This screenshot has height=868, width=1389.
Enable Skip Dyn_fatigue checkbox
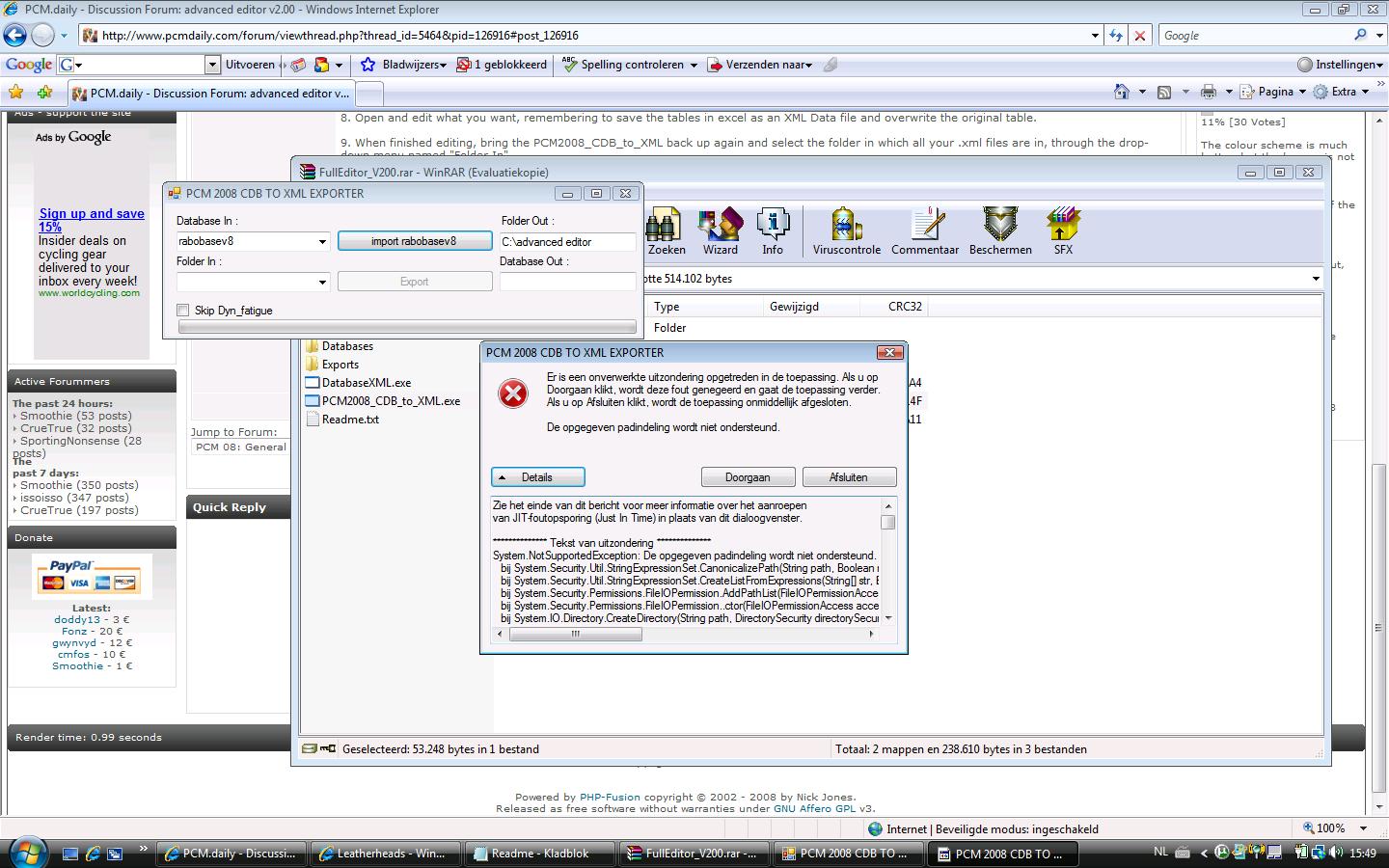pyautogui.click(x=183, y=311)
